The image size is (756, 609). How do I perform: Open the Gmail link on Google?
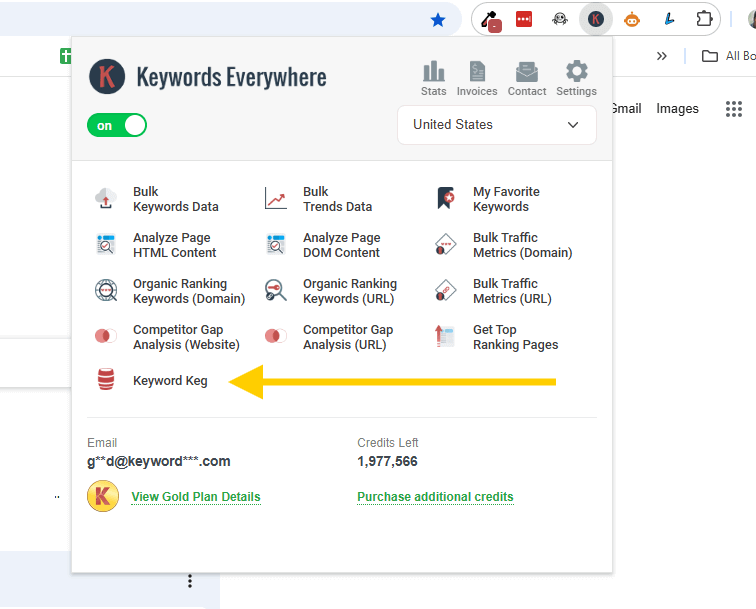pos(627,108)
